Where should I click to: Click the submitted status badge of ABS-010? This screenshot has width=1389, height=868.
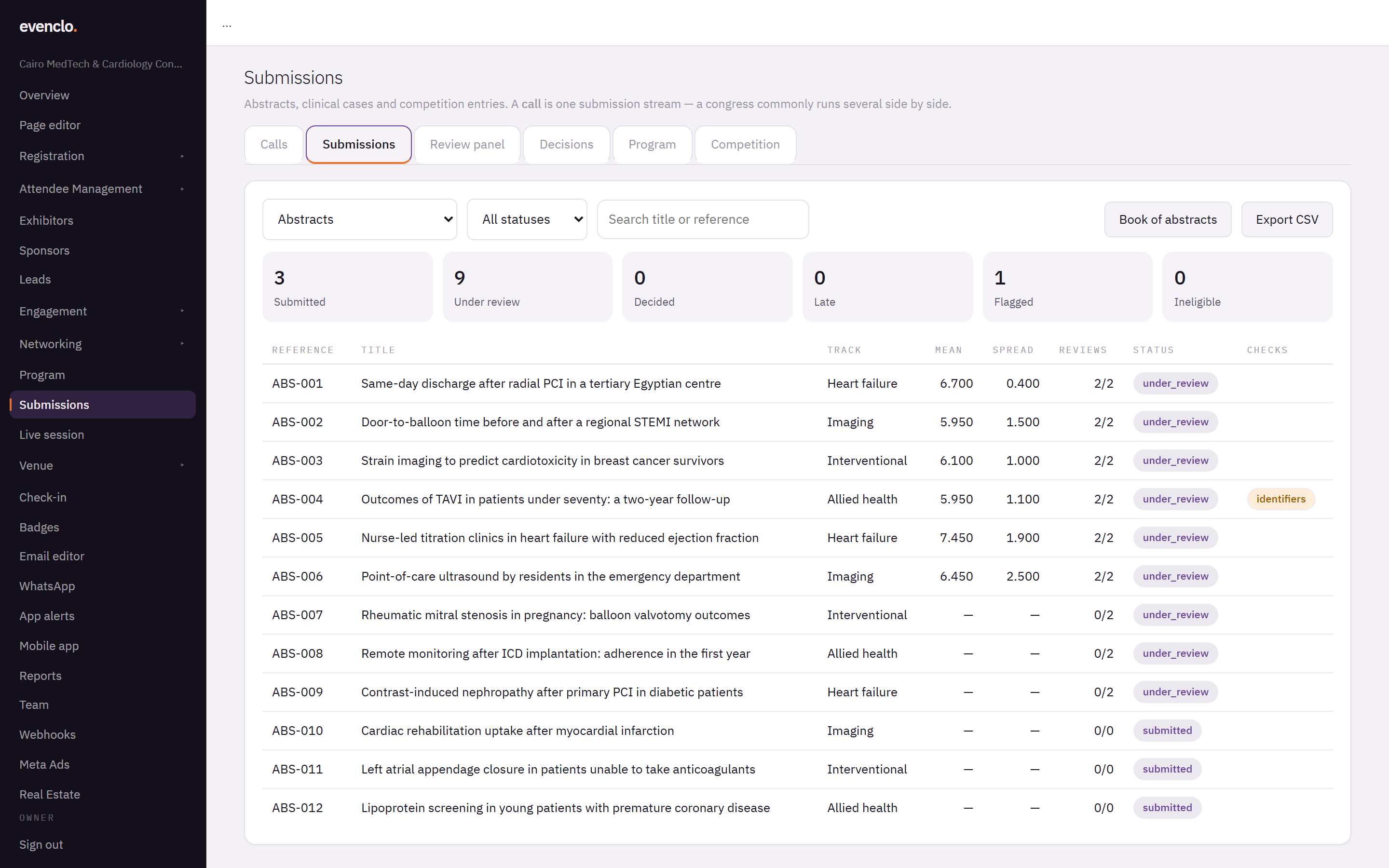tap(1167, 731)
